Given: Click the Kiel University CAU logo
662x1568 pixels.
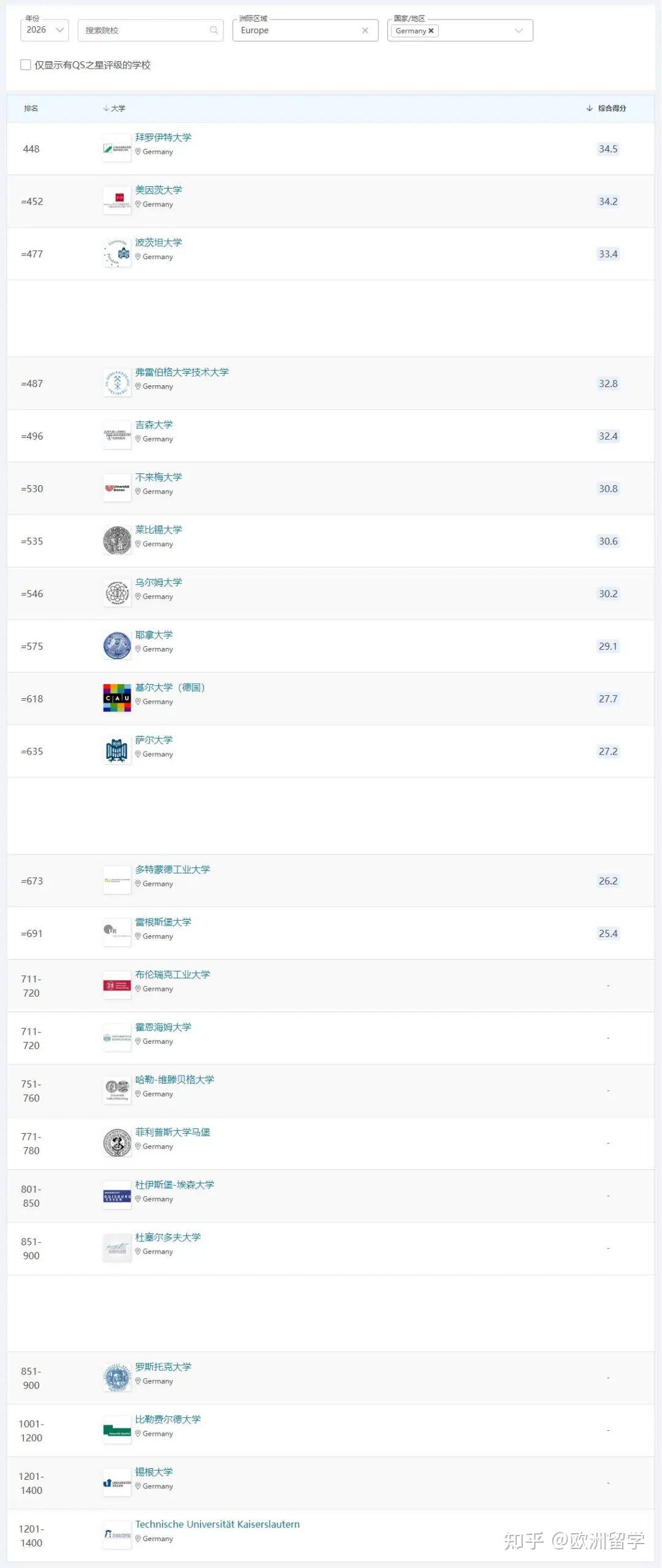Looking at the screenshot, I should coord(117,698).
